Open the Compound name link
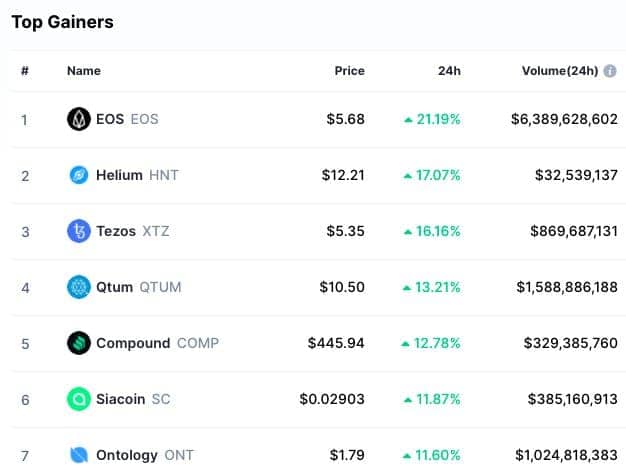The width and height of the screenshot is (626, 468). click(x=133, y=343)
